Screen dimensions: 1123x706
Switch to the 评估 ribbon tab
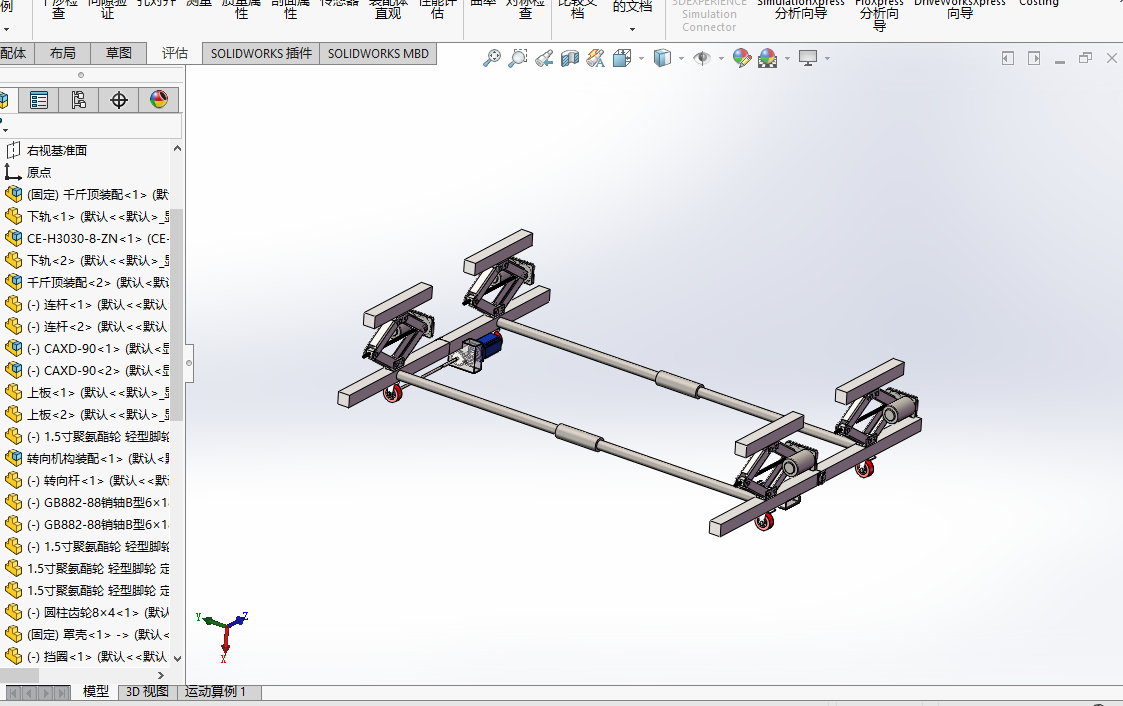[174, 54]
